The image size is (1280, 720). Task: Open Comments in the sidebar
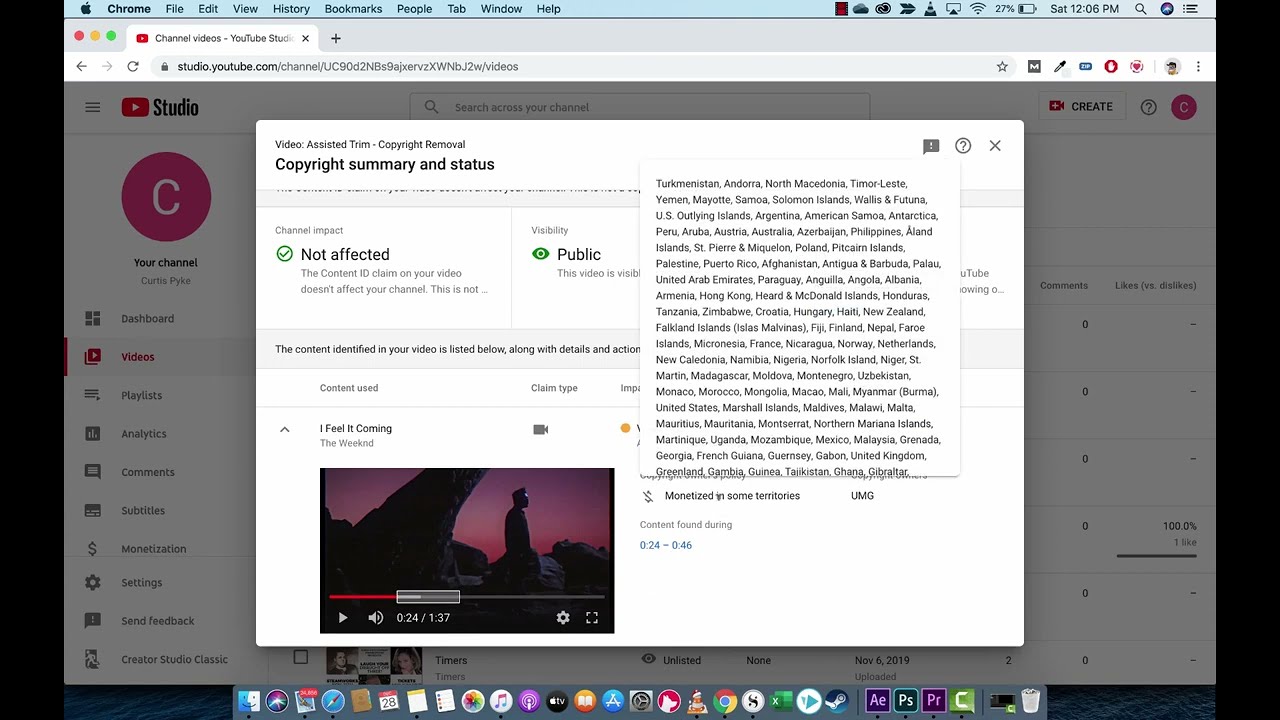pyautogui.click(x=160, y=472)
